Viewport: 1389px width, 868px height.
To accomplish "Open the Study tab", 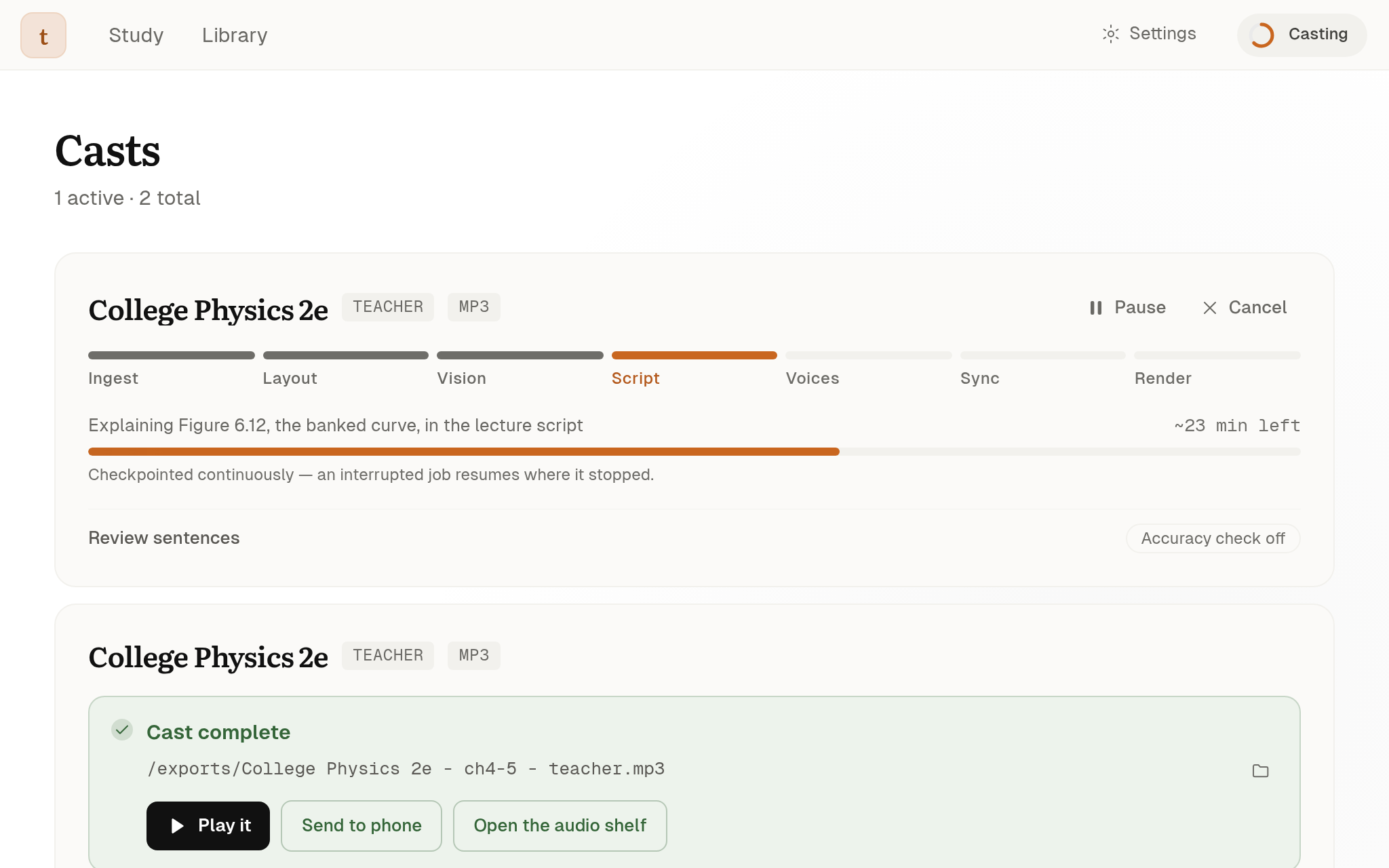I will click(x=136, y=35).
